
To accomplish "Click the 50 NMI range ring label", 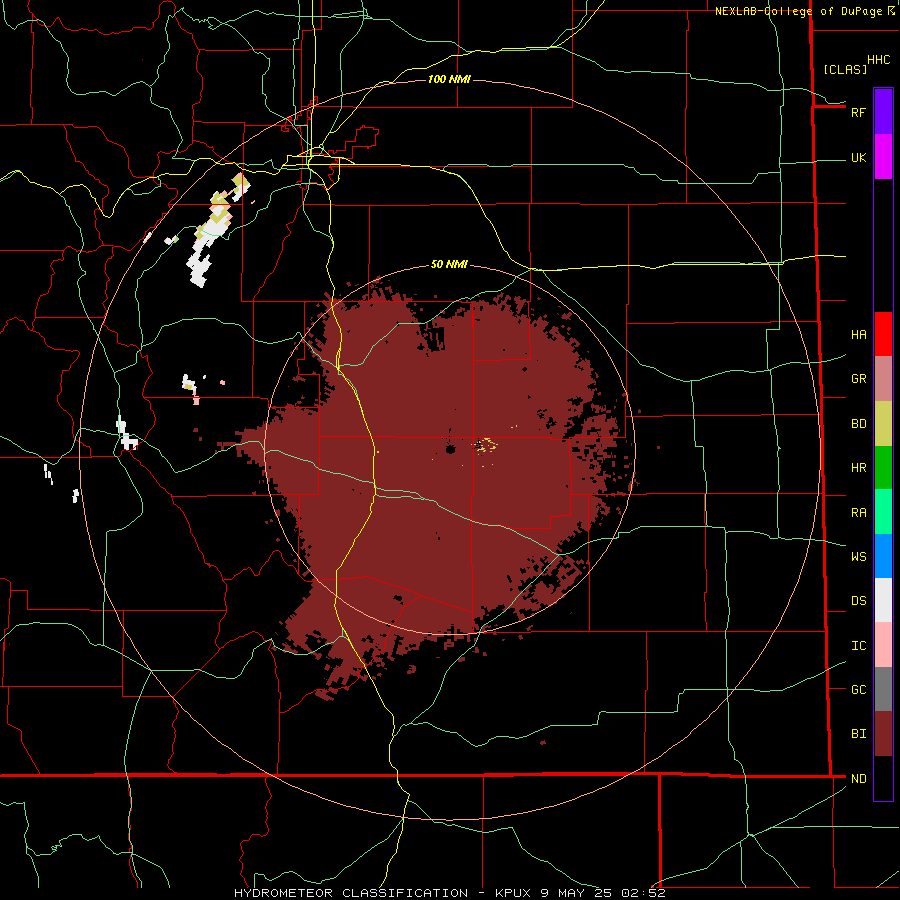I will [x=449, y=265].
